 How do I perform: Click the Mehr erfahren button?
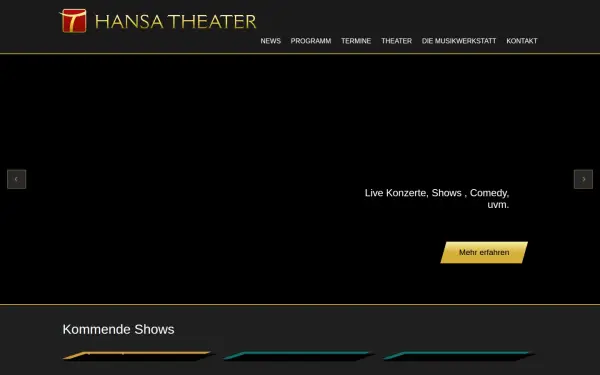[x=484, y=253]
